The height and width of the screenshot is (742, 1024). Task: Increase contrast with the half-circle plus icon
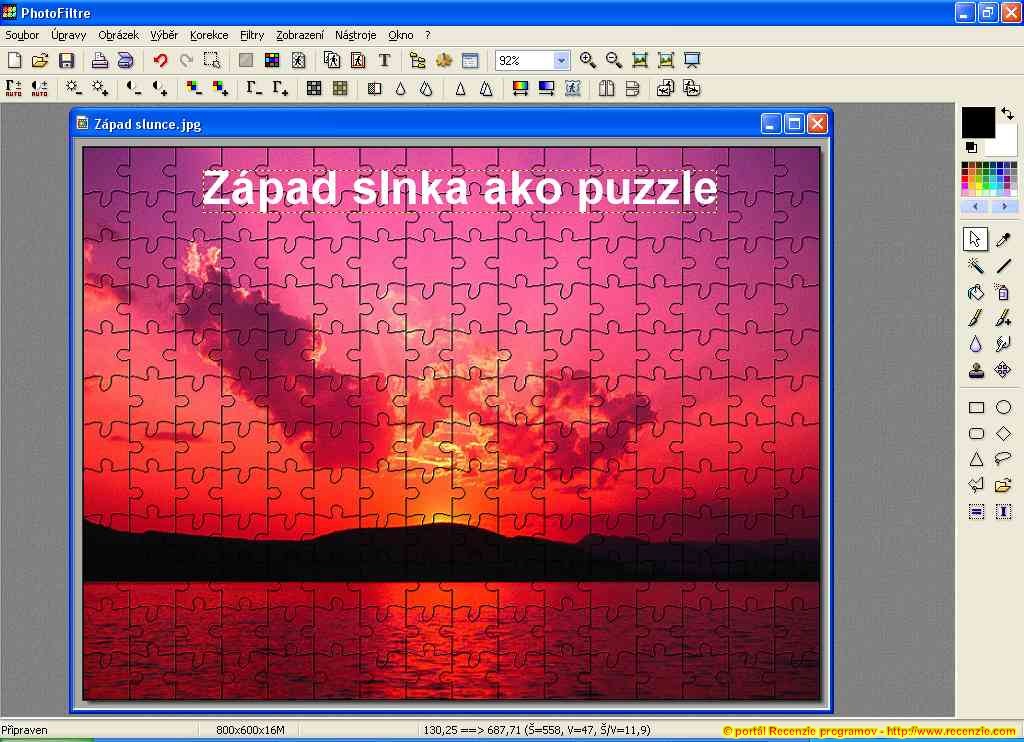160,88
